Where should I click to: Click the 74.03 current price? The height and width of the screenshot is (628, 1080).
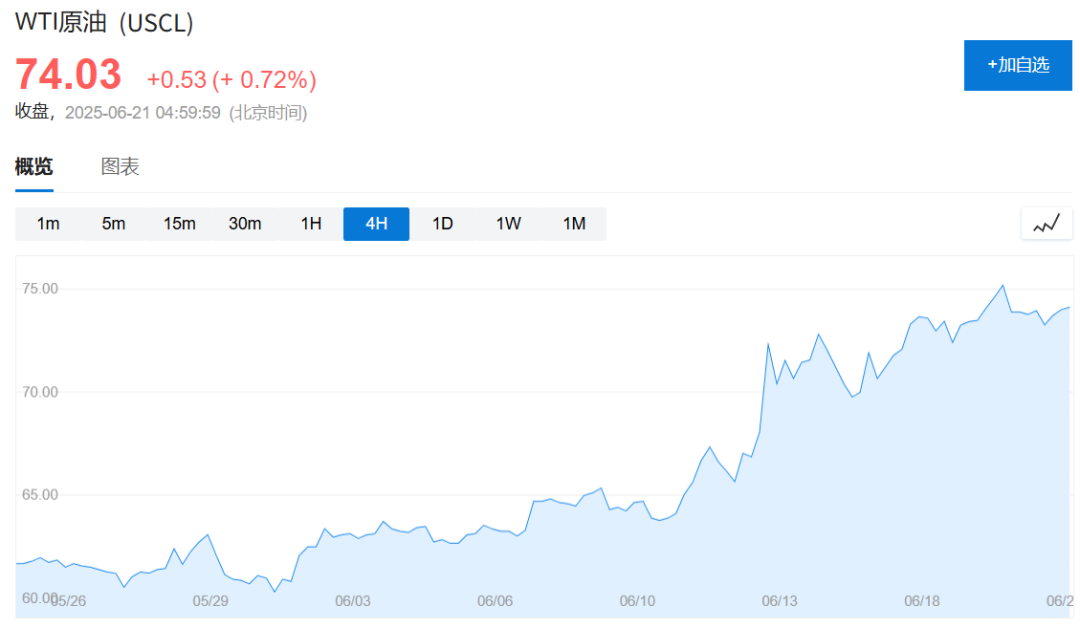tap(68, 76)
